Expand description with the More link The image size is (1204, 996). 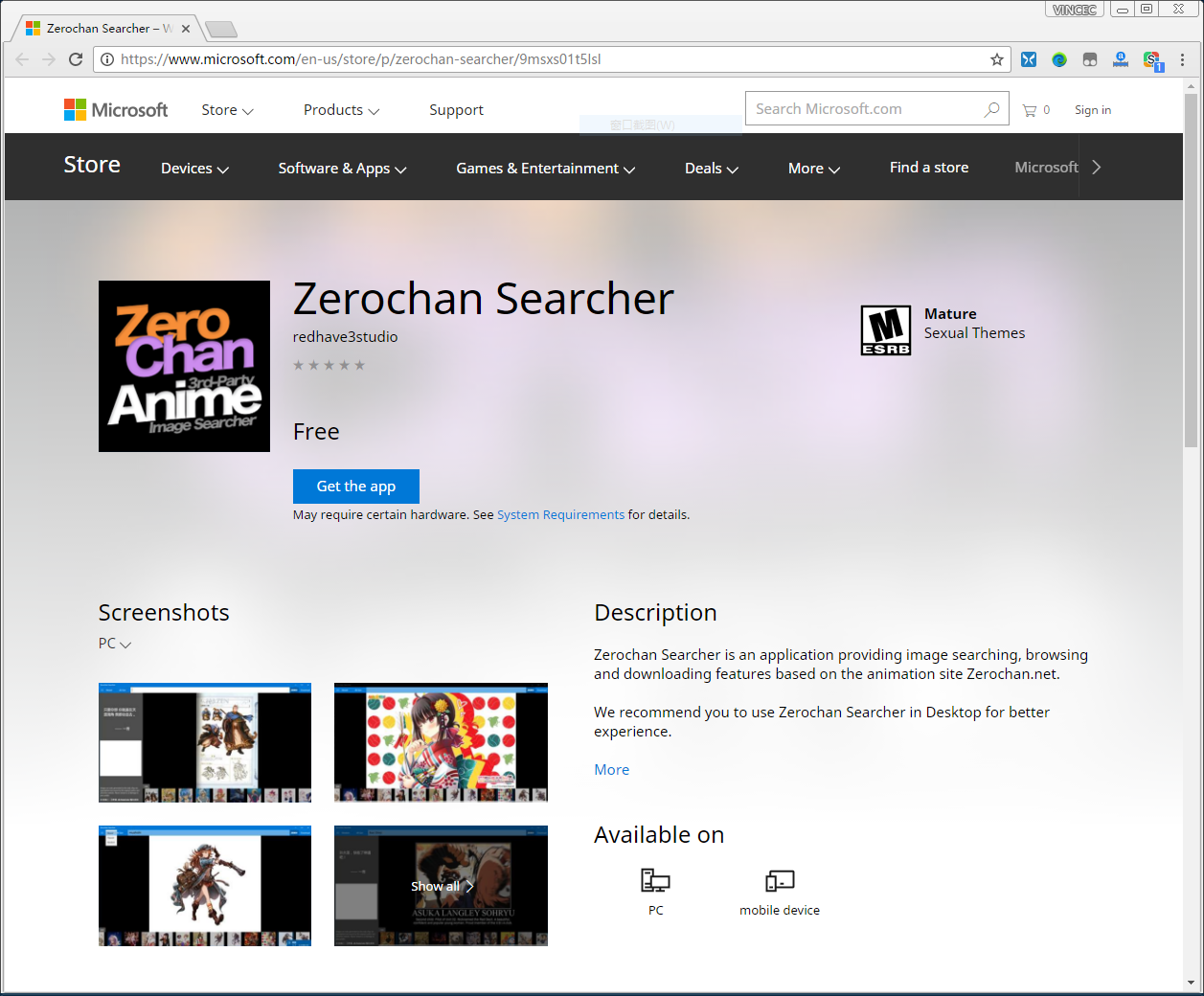pyautogui.click(x=611, y=770)
